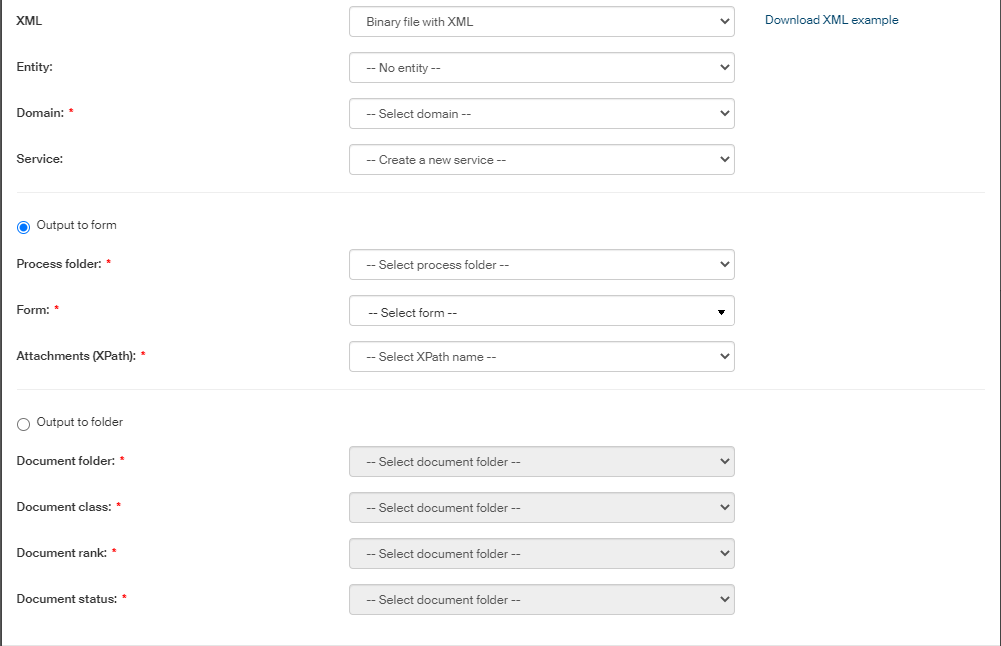
Task: Open the XML type dropdown
Action: (541, 22)
